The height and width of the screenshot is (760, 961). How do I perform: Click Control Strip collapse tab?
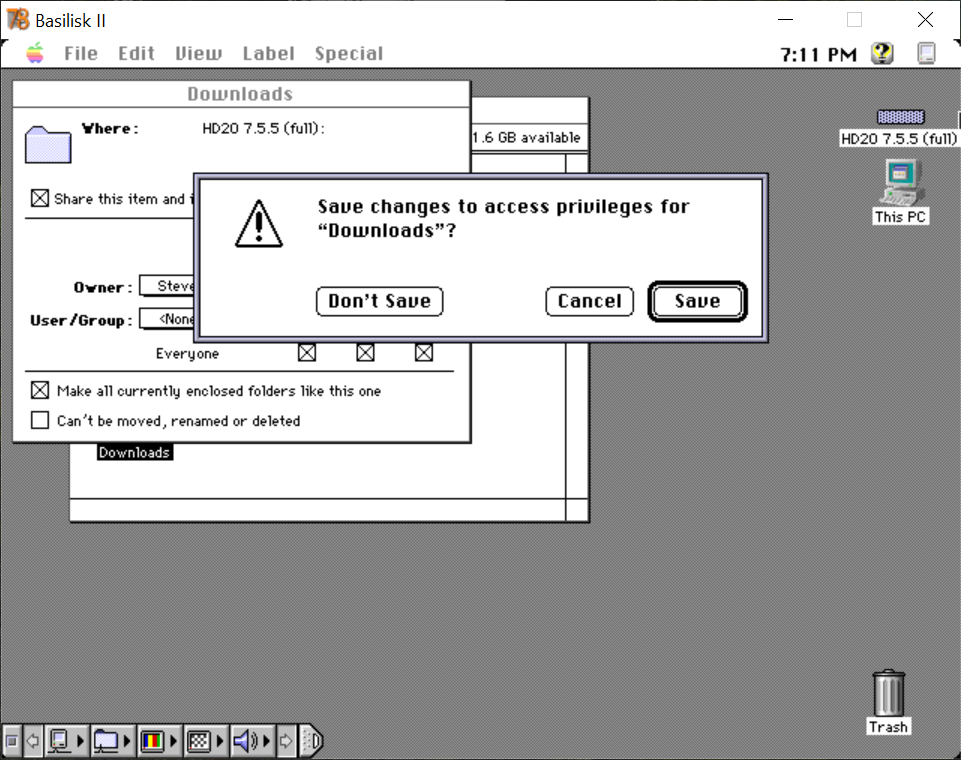311,741
